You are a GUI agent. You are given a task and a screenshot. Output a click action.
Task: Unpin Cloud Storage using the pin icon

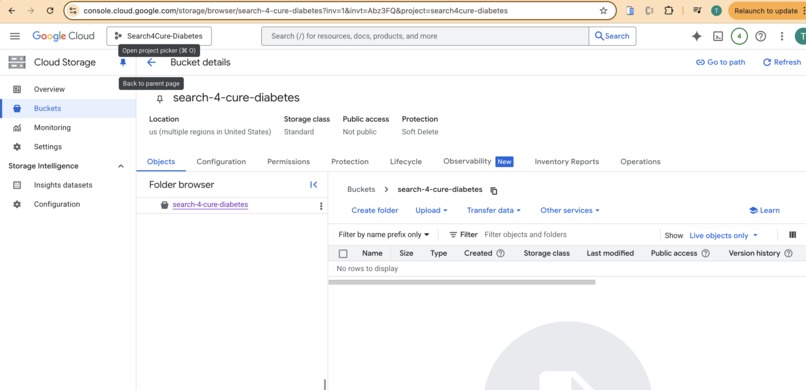[123, 62]
